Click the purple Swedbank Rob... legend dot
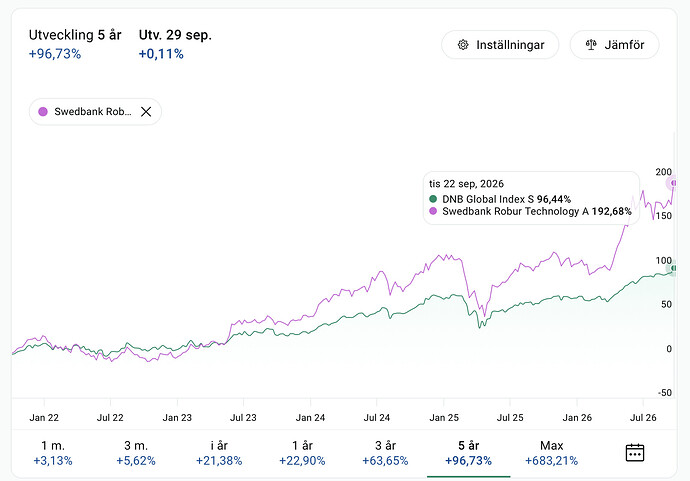690x481 pixels. click(43, 112)
